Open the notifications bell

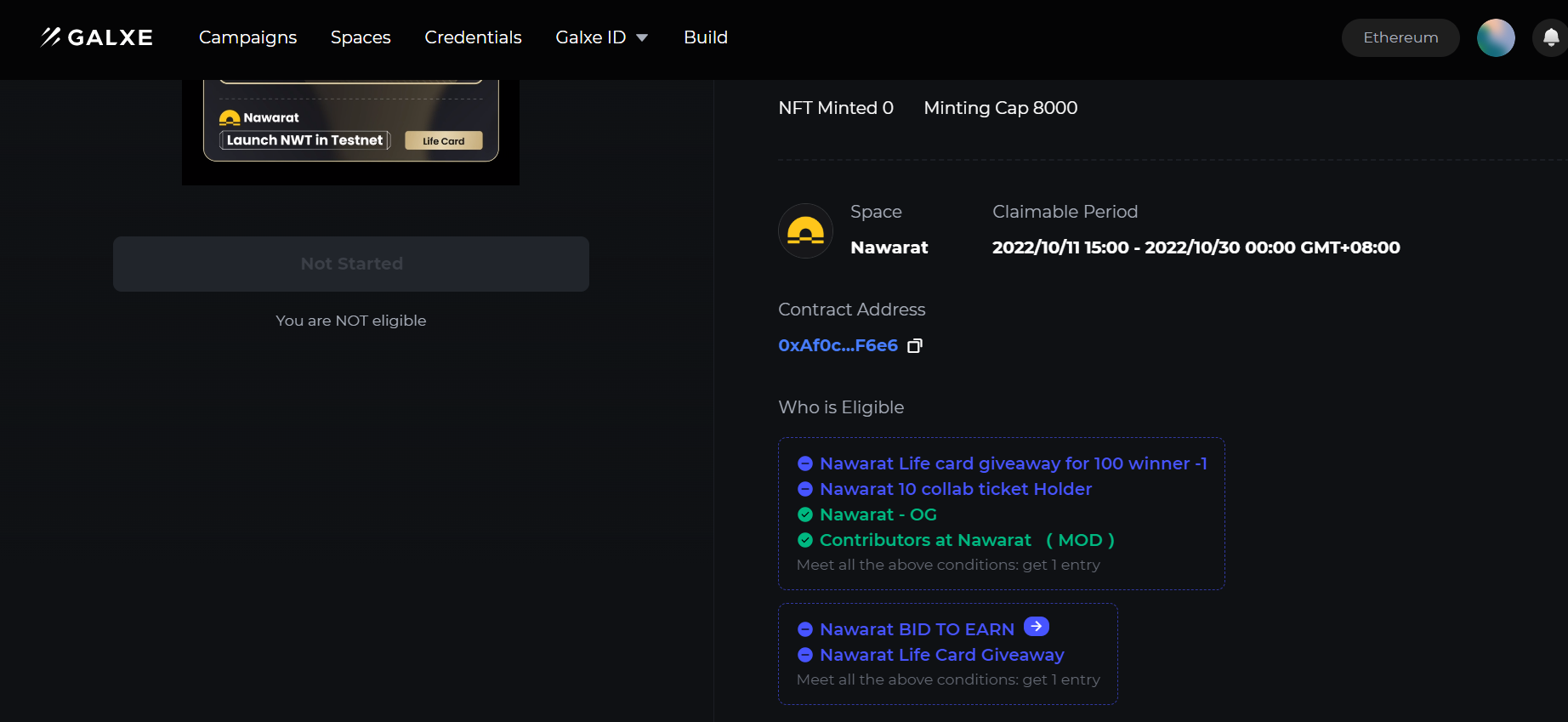pos(1551,37)
